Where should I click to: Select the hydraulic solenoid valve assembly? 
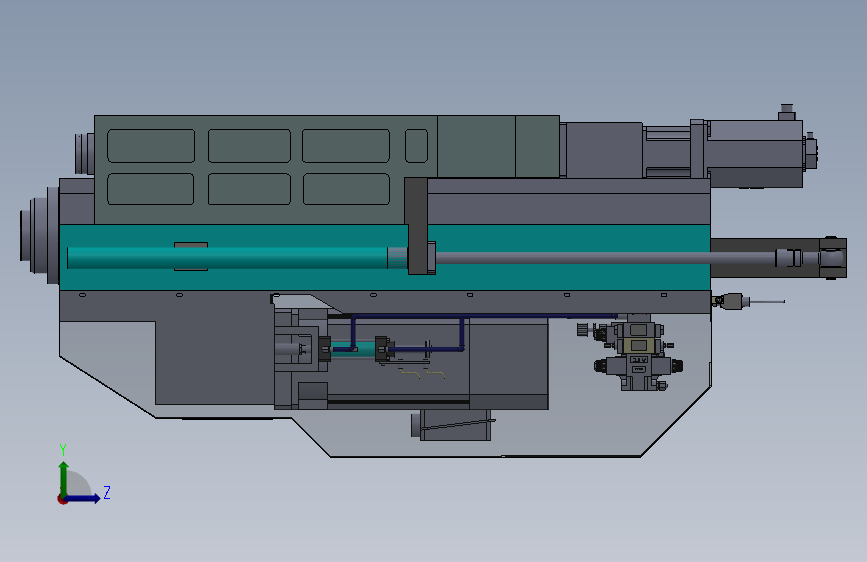click(x=637, y=352)
